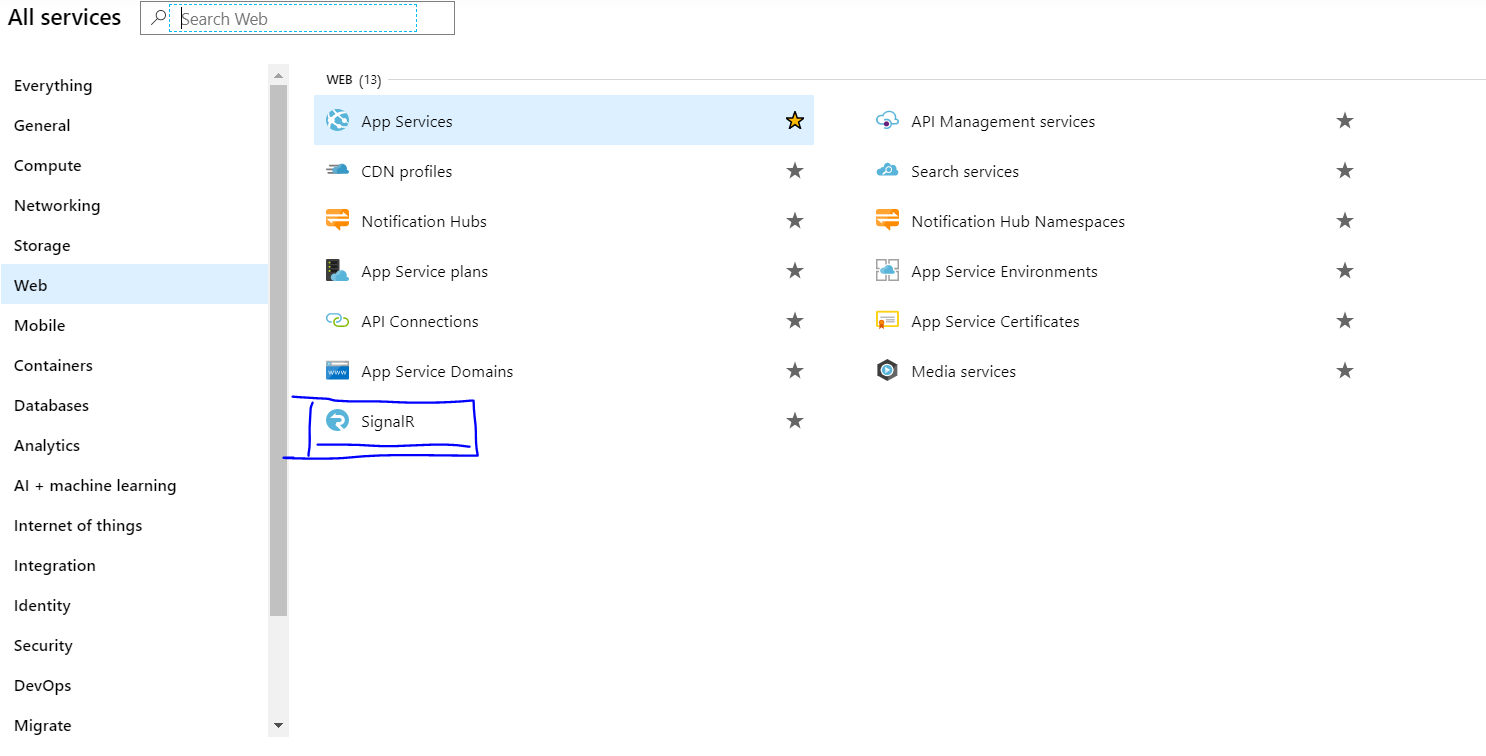Click the Media services icon
Screen dimensions: 1486x756
pyautogui.click(x=887, y=371)
